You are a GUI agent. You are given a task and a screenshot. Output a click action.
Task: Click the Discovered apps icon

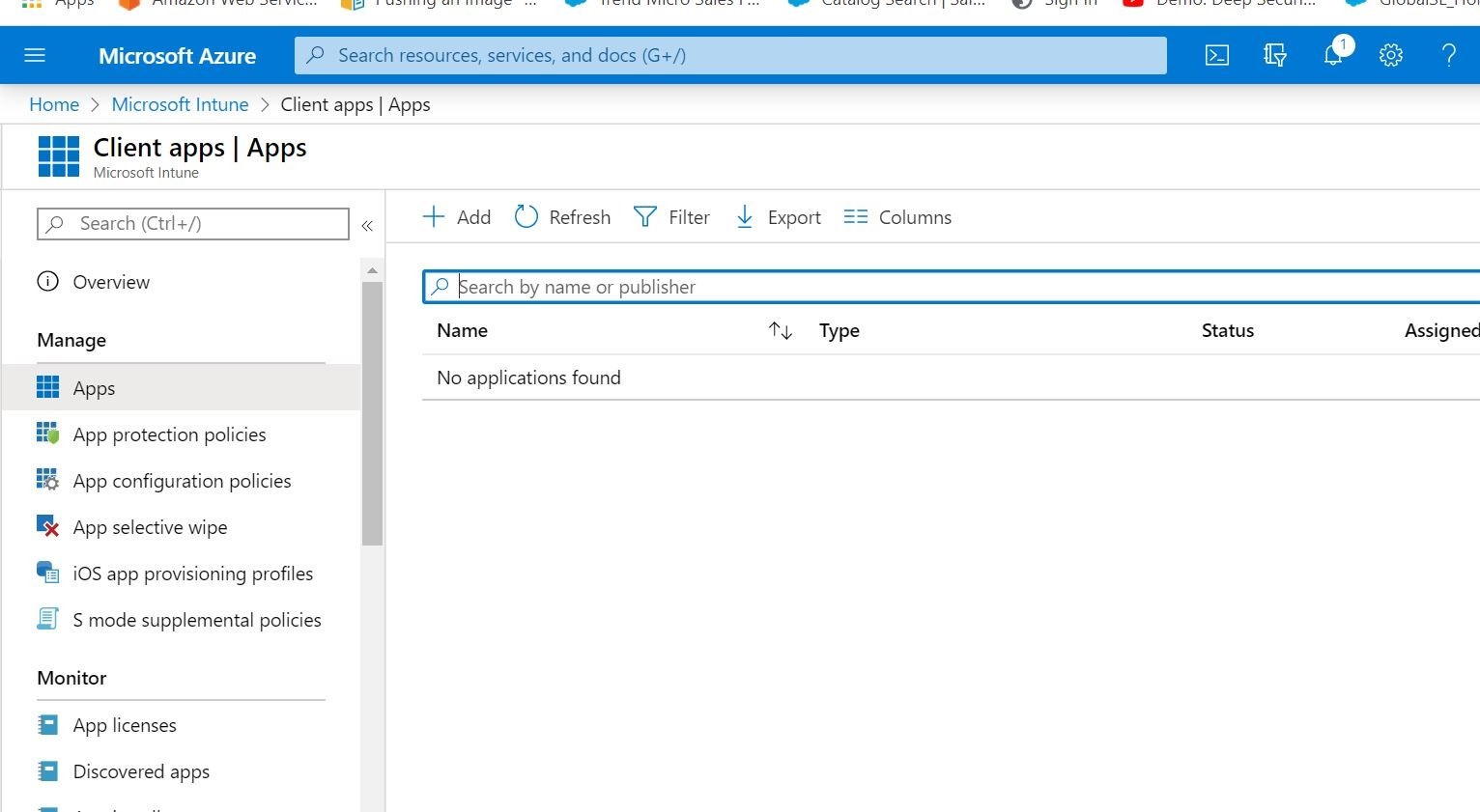click(x=47, y=771)
